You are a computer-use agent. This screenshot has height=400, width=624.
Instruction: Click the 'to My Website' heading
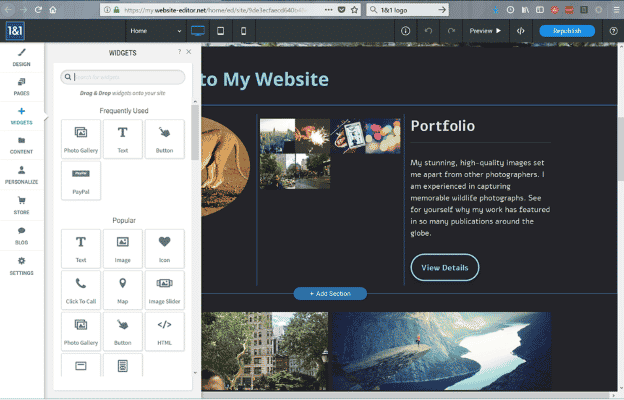(265, 79)
